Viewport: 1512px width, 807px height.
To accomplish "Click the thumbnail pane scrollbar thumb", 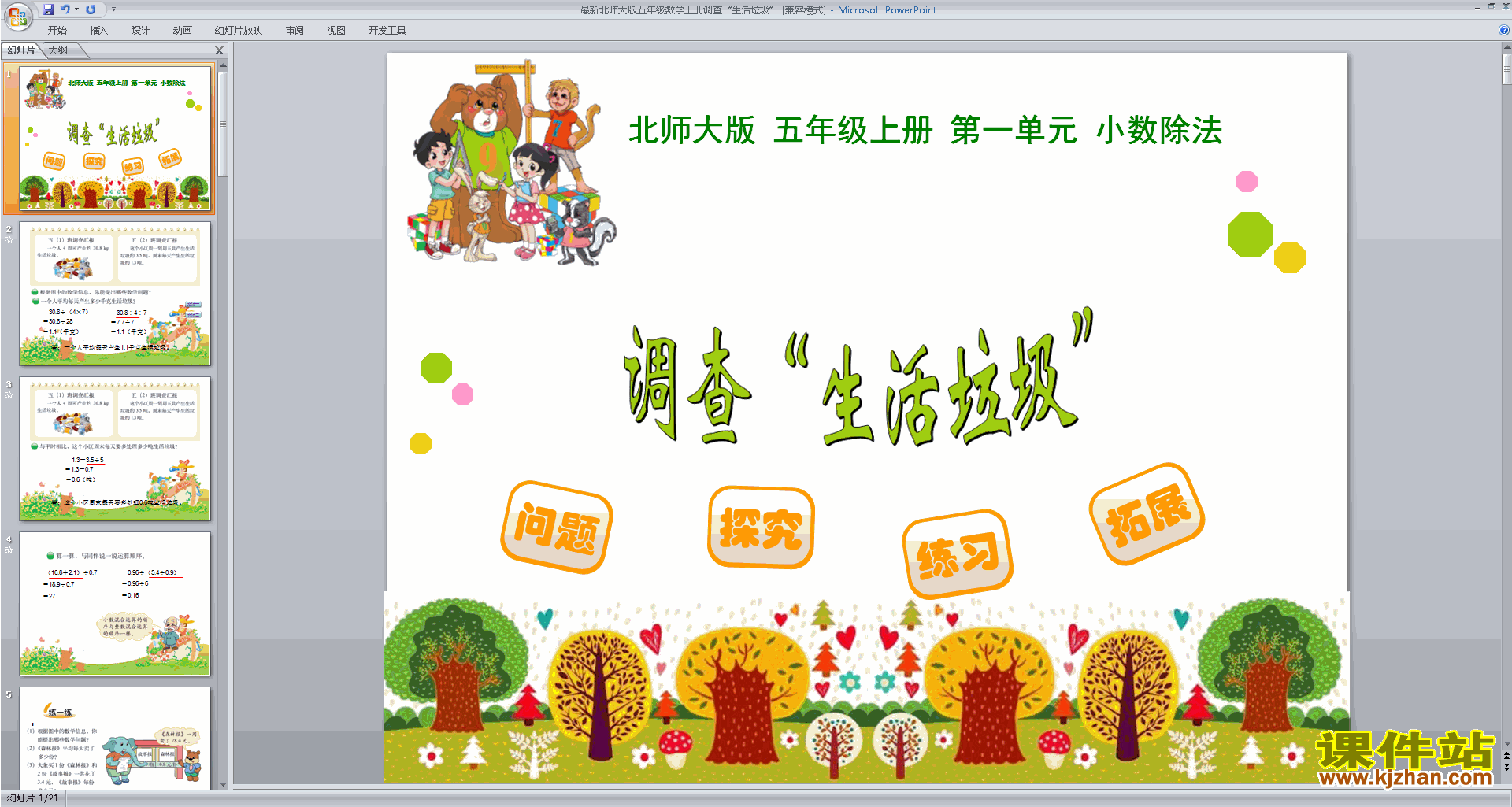I will tap(223, 124).
